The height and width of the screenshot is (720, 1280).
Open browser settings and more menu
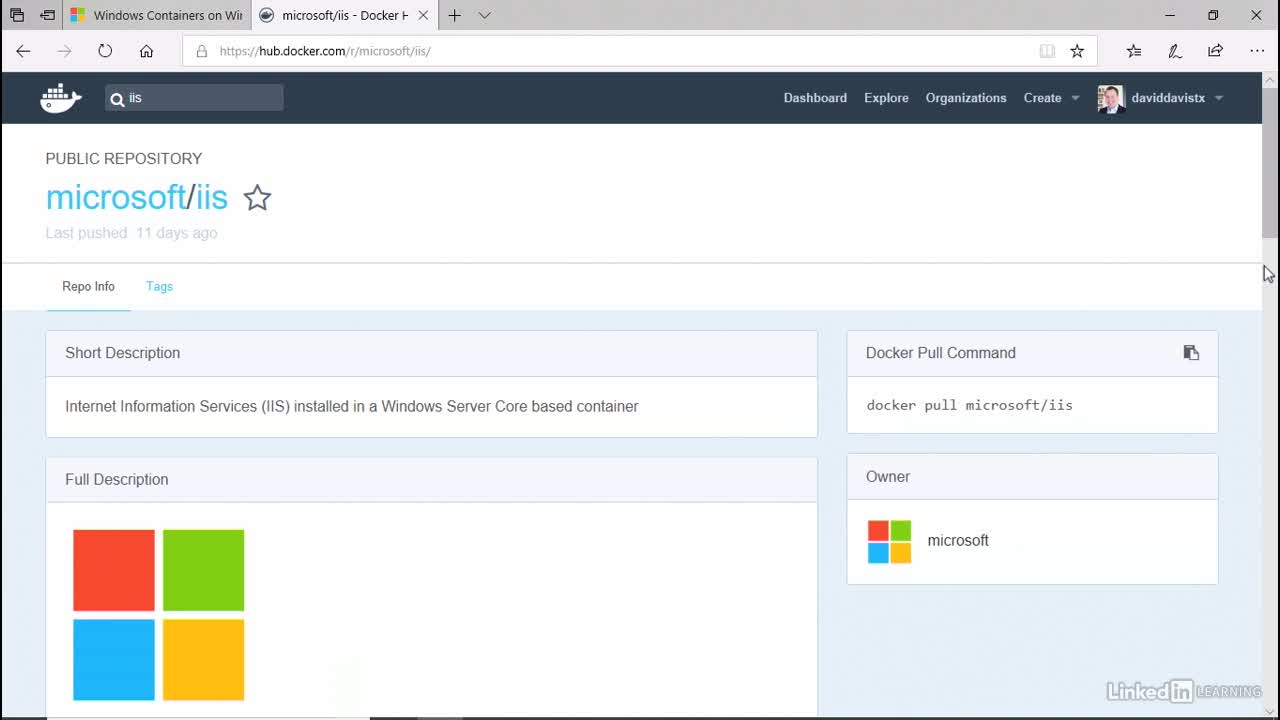[1257, 51]
